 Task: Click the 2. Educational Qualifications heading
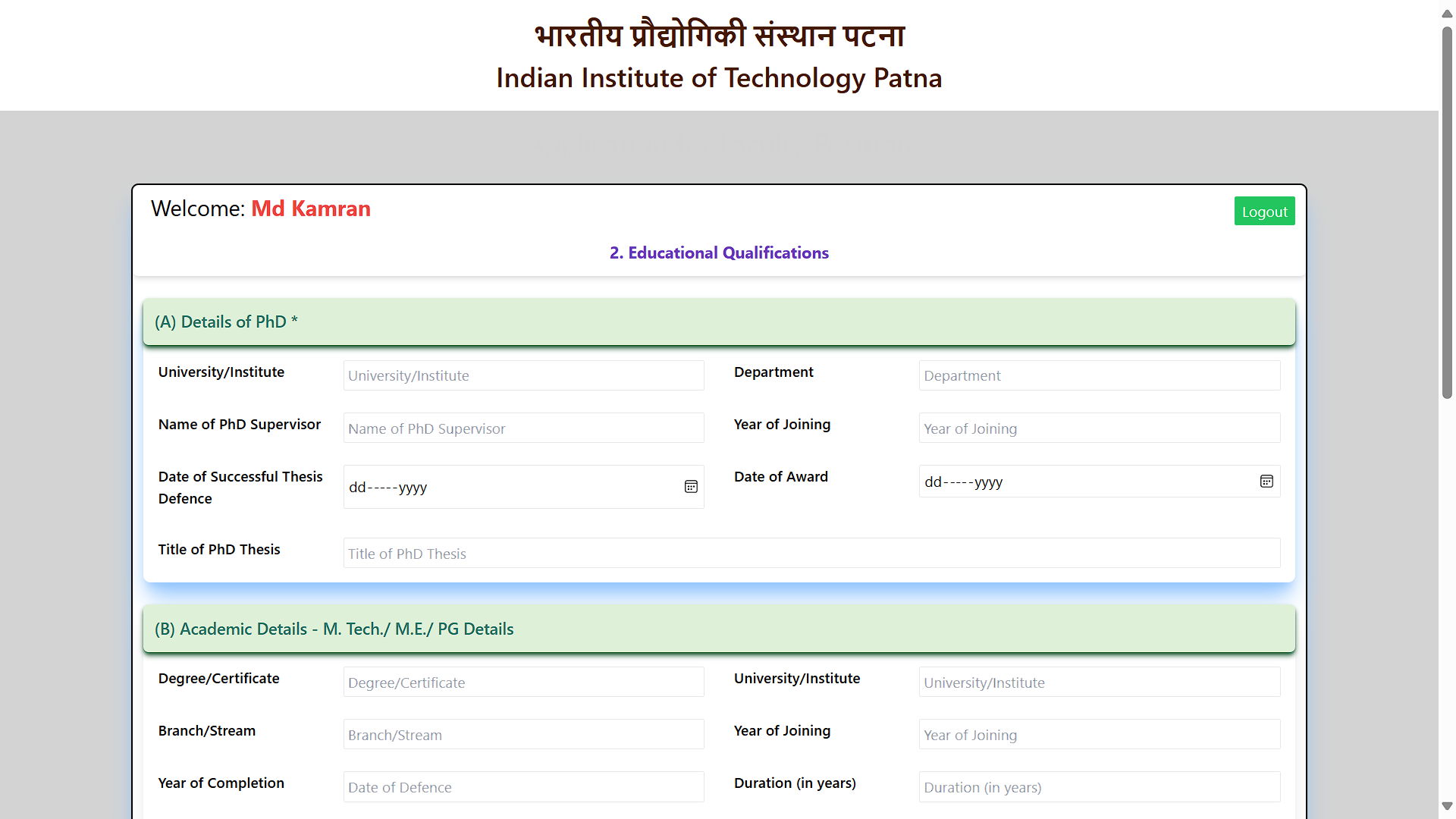click(719, 253)
